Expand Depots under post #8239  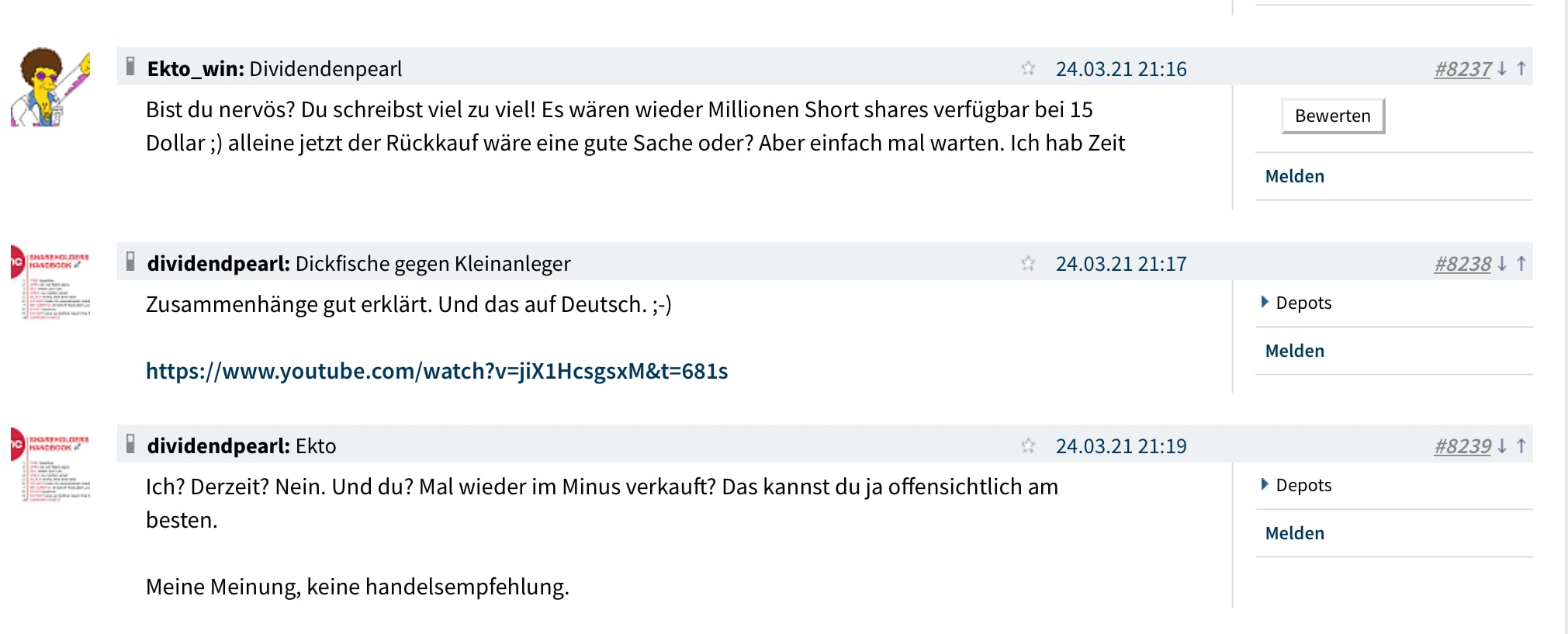pyautogui.click(x=1303, y=485)
